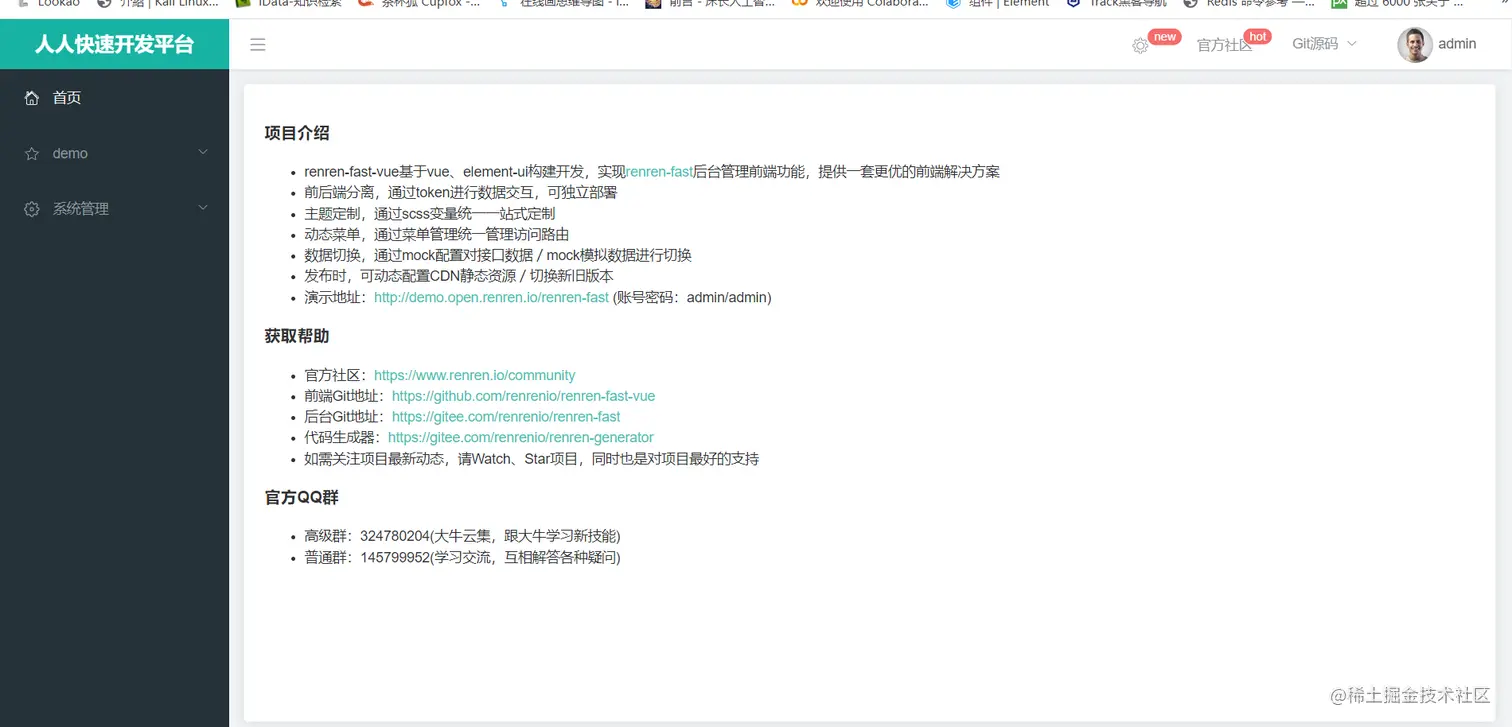Open the Git源码 dropdown
The width and height of the screenshot is (1512, 727).
1322,44
